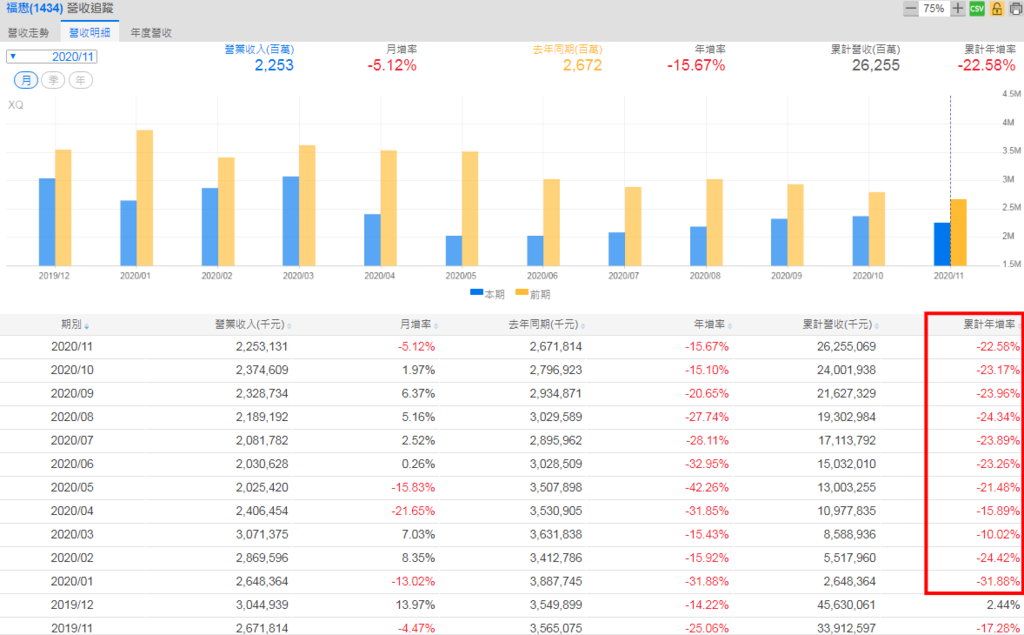1024x635 pixels.
Task: Open the 2020/11 period dropdown
Action: 52,57
